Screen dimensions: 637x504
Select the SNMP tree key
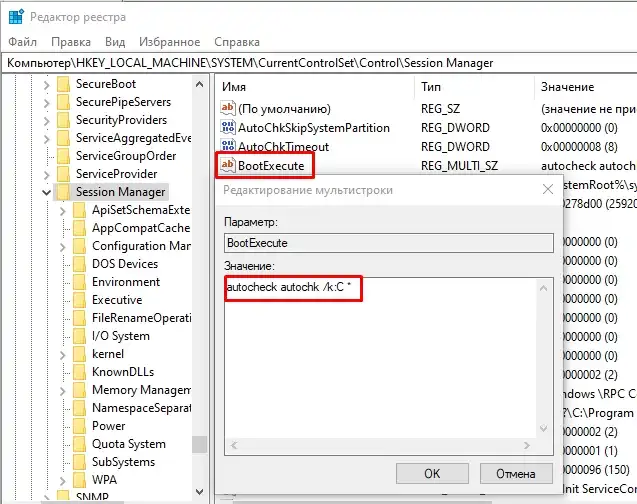click(x=92, y=496)
